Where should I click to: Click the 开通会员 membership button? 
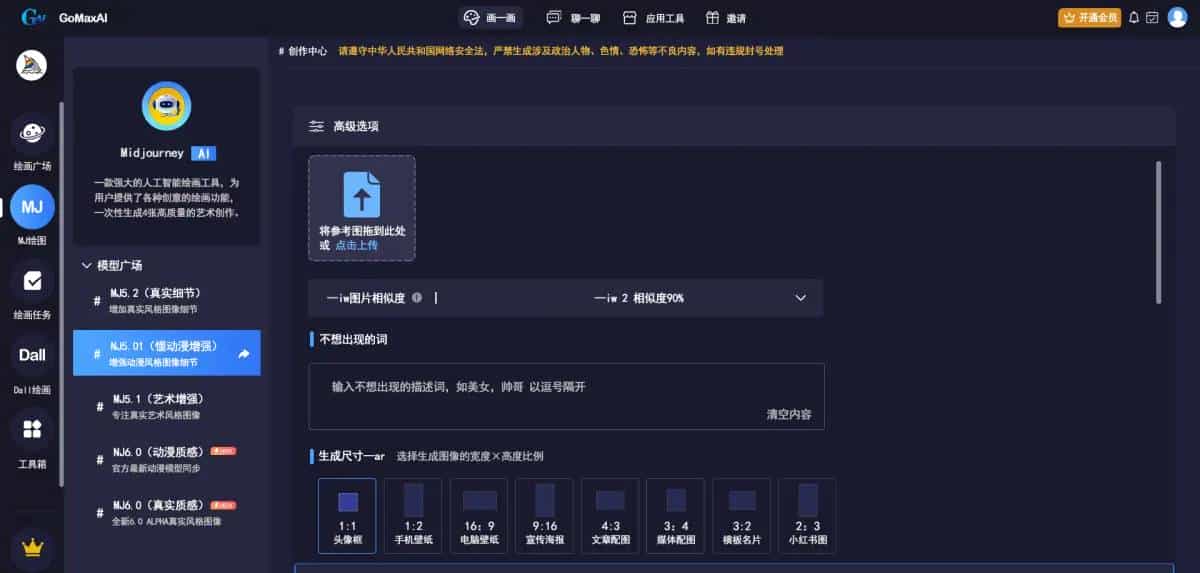[x=1089, y=17]
